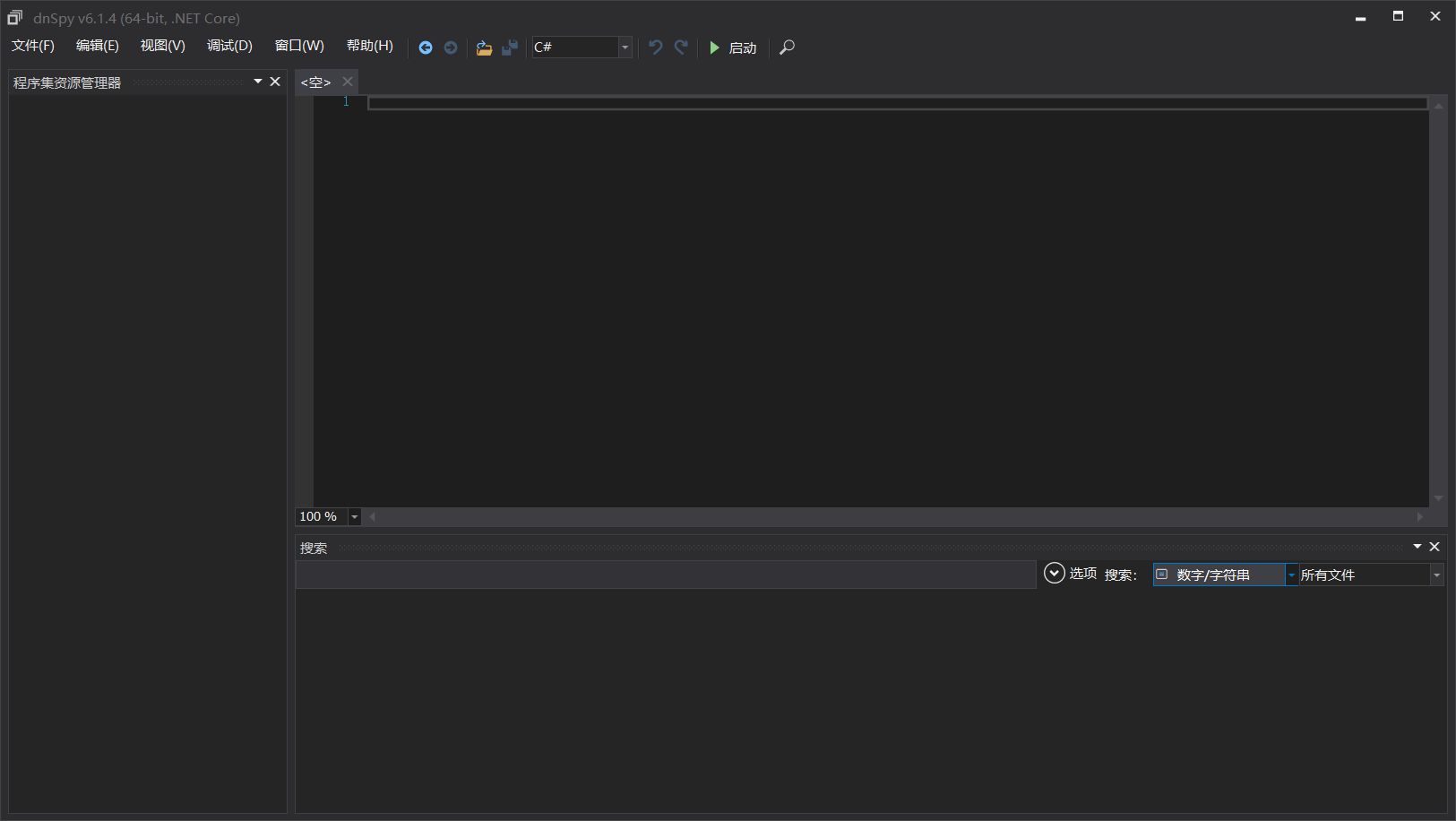Open the 调试(D) menu
Viewport: 1456px width, 821px height.
229,46
